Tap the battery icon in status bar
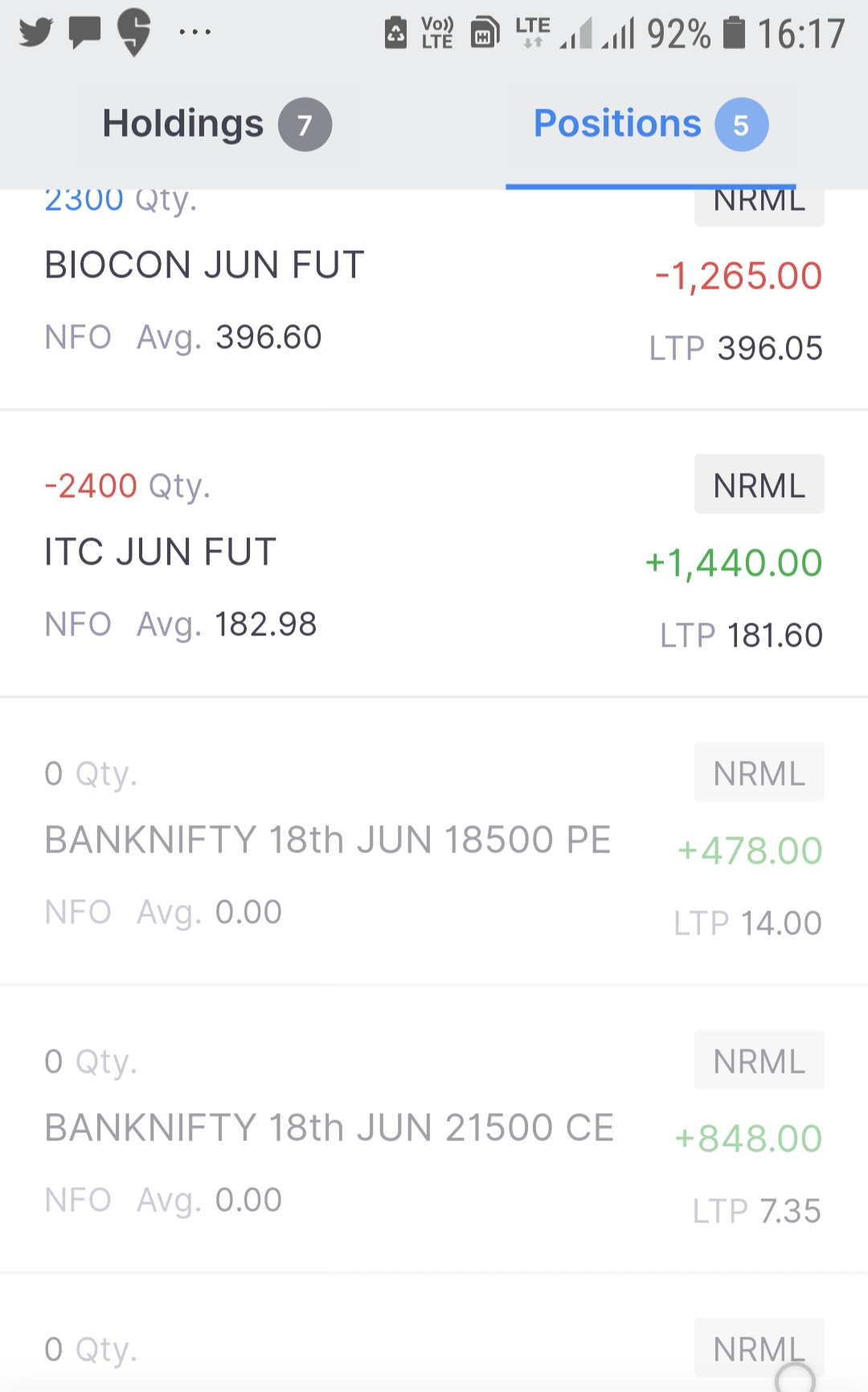Viewport: 868px width, 1392px height. (734, 33)
